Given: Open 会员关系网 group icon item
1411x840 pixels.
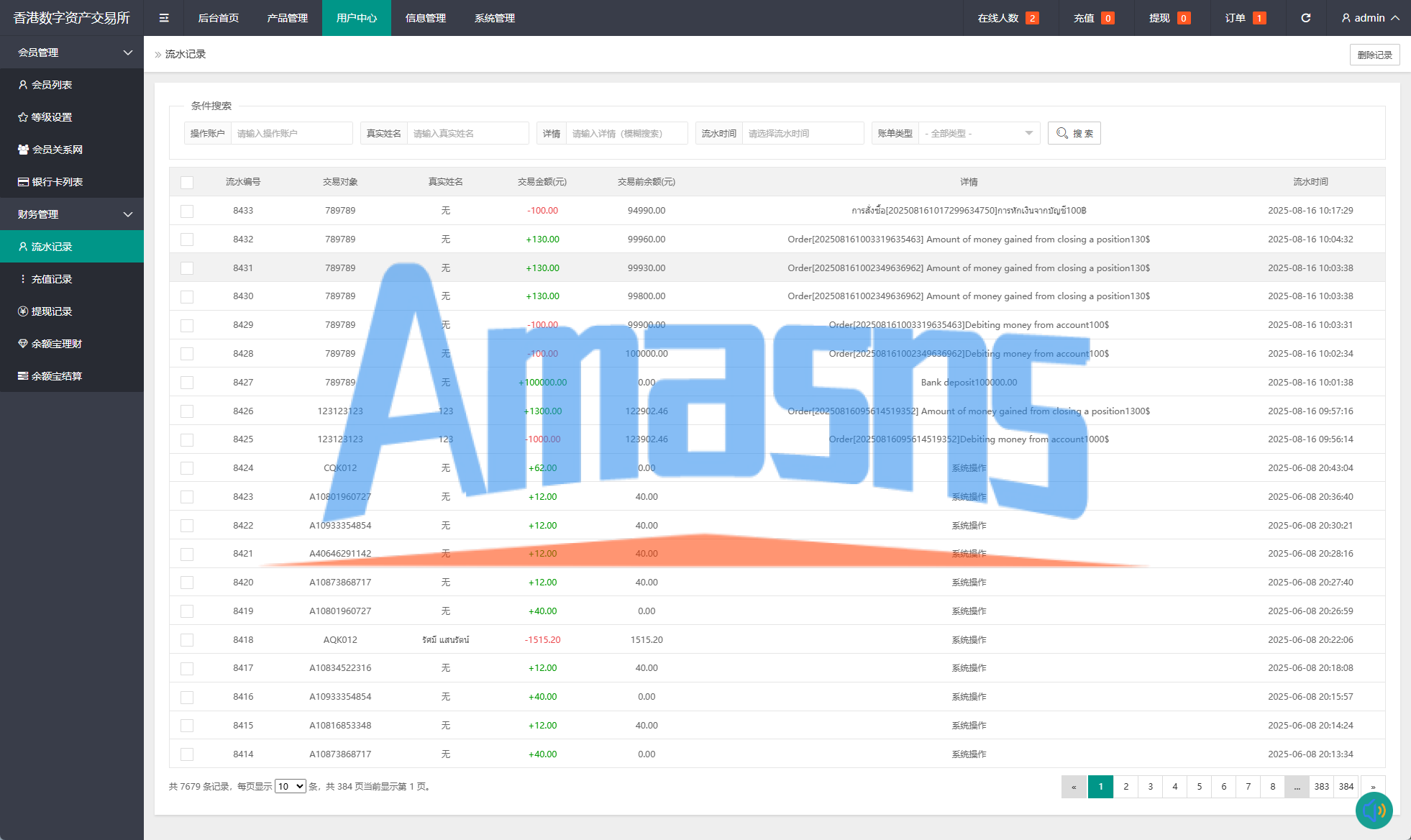Looking at the screenshot, I should click(x=23, y=150).
